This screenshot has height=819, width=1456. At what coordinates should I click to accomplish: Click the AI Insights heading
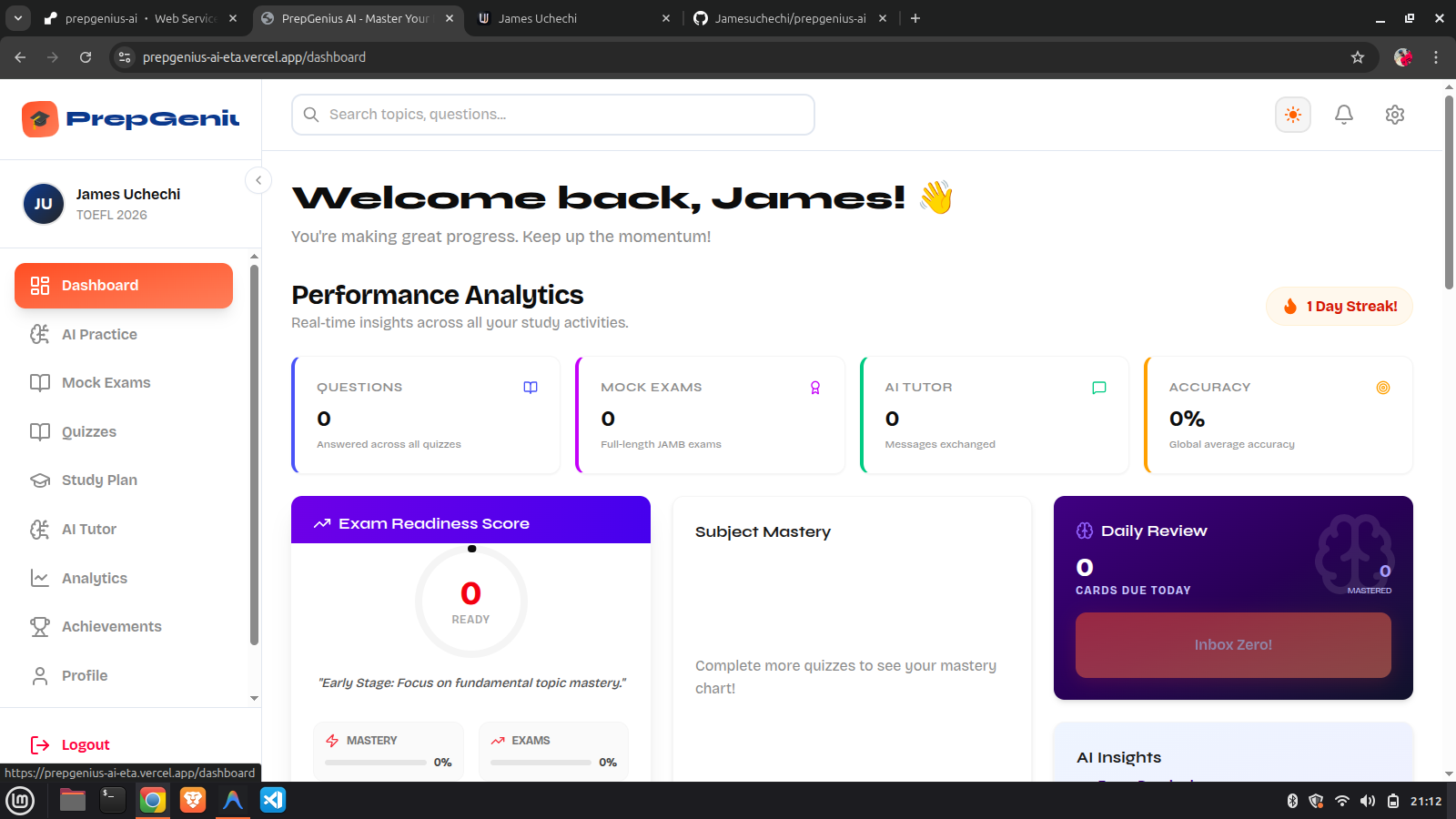tap(1118, 758)
